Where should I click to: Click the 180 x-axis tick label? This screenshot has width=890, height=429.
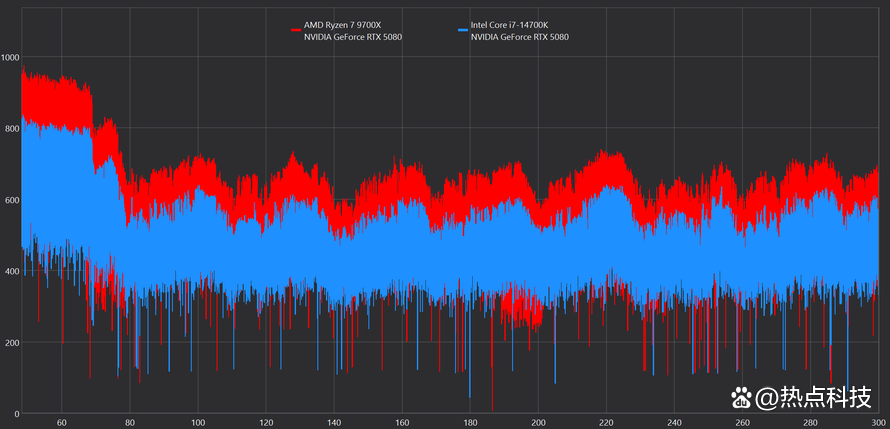pyautogui.click(x=470, y=422)
